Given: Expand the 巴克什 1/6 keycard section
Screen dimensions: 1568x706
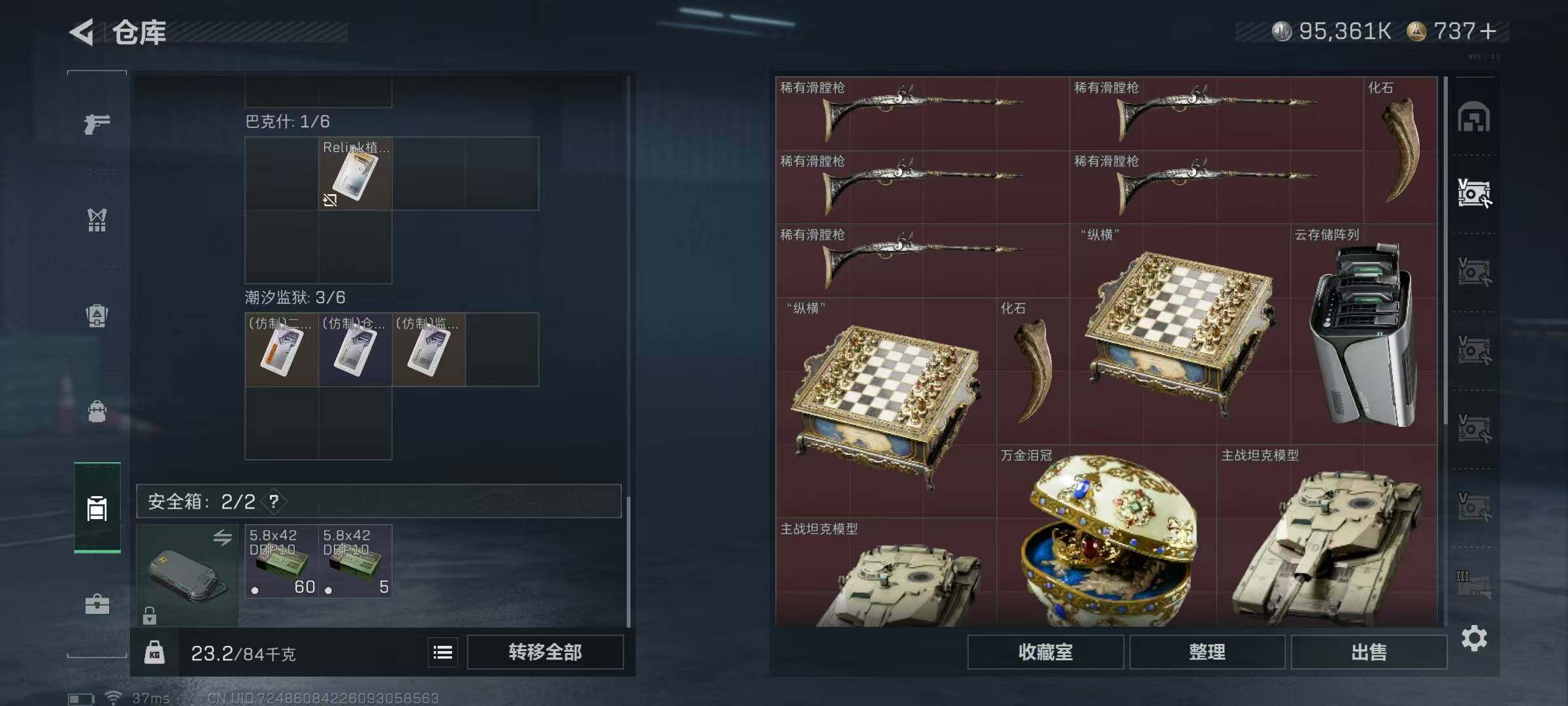Looking at the screenshot, I should point(287,122).
